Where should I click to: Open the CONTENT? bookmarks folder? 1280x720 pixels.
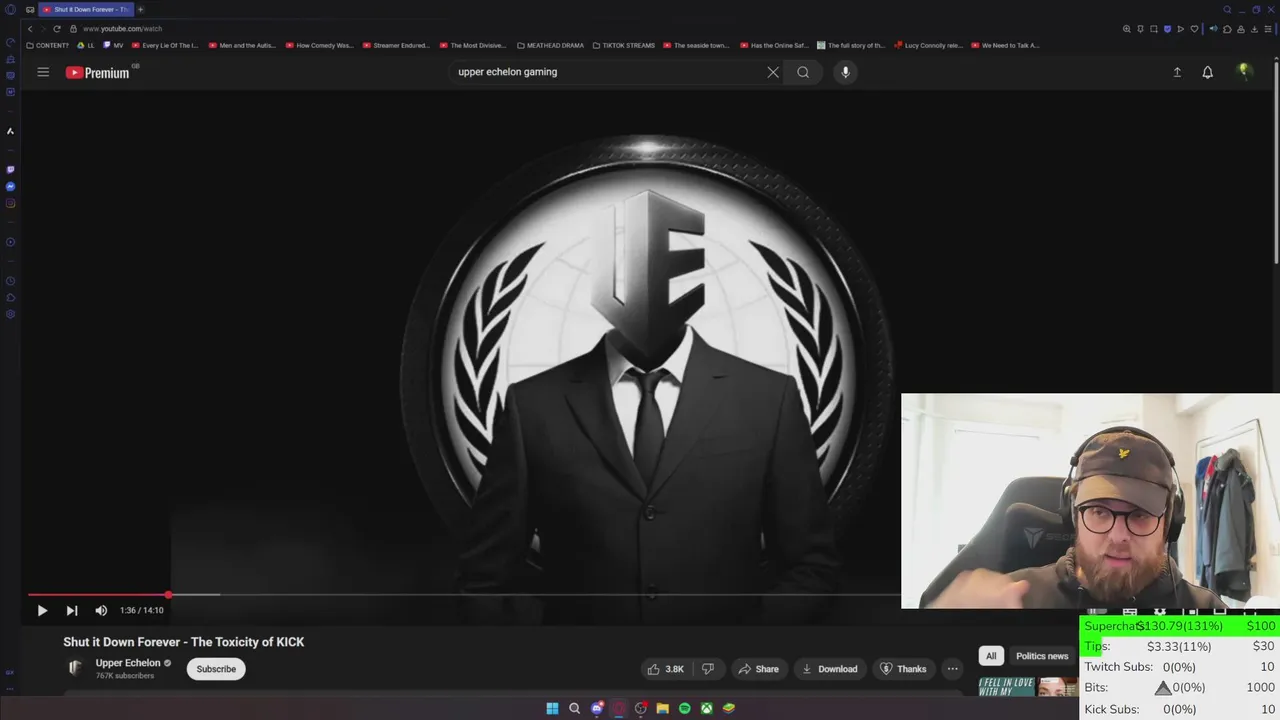48,45
